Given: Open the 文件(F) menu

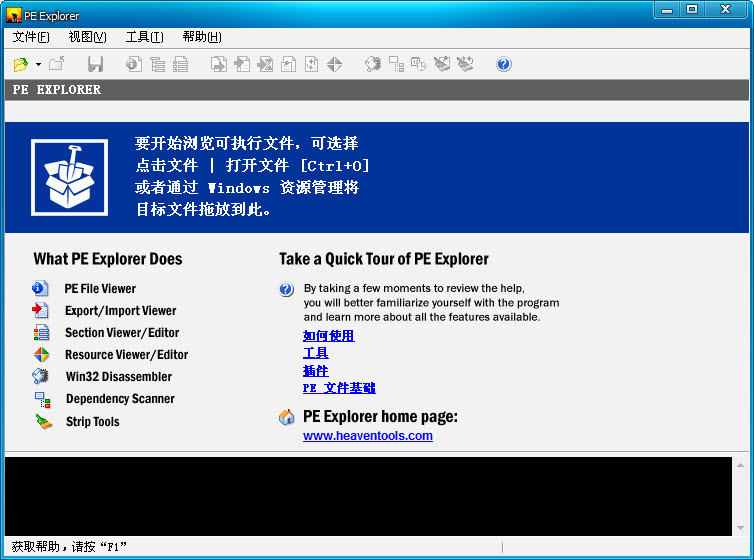Looking at the screenshot, I should tap(31, 37).
